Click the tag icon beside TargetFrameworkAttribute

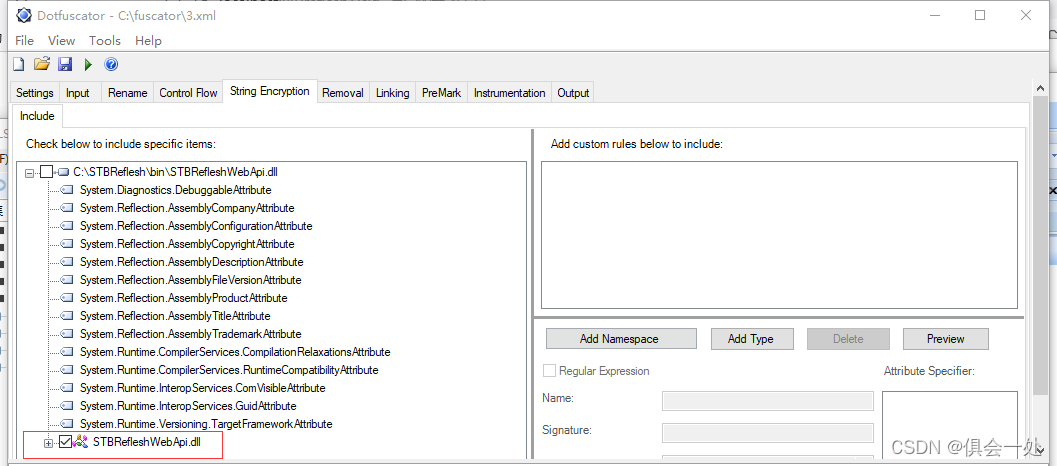tap(68, 424)
